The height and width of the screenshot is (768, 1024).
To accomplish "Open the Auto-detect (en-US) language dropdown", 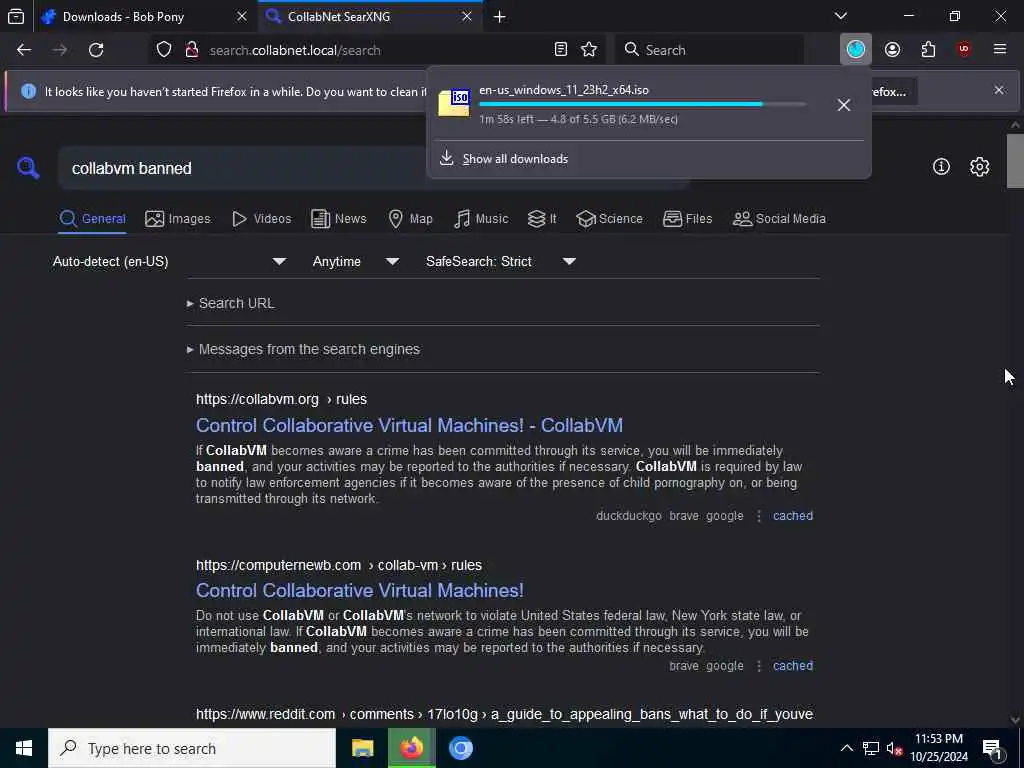I will coord(170,261).
